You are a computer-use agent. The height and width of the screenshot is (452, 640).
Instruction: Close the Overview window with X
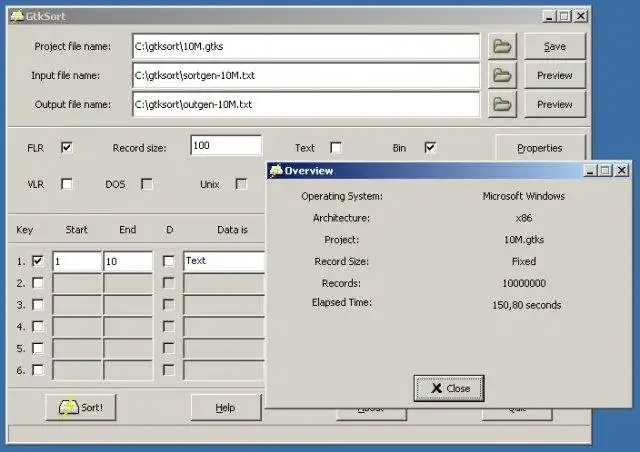(622, 170)
